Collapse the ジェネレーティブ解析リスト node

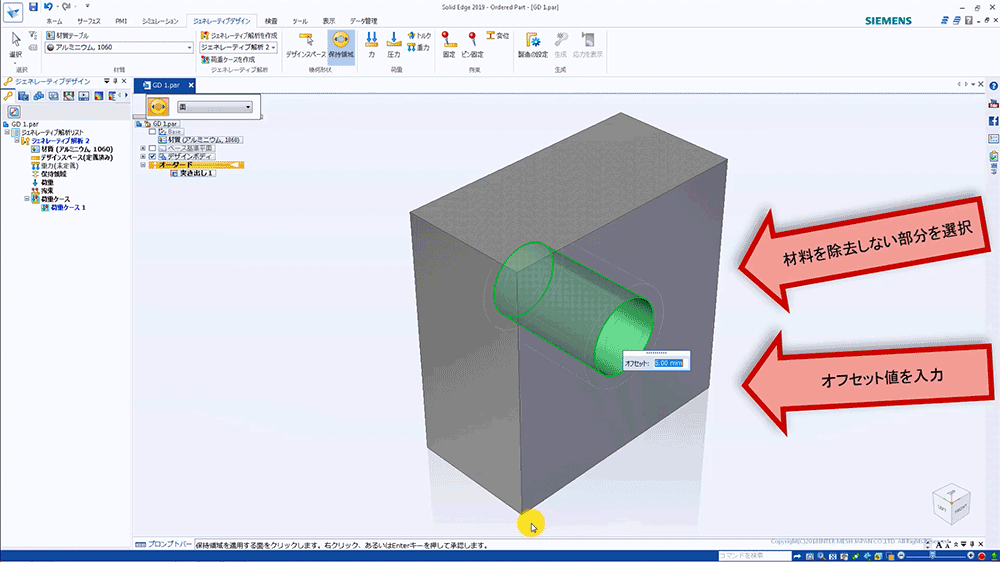click(x=7, y=132)
